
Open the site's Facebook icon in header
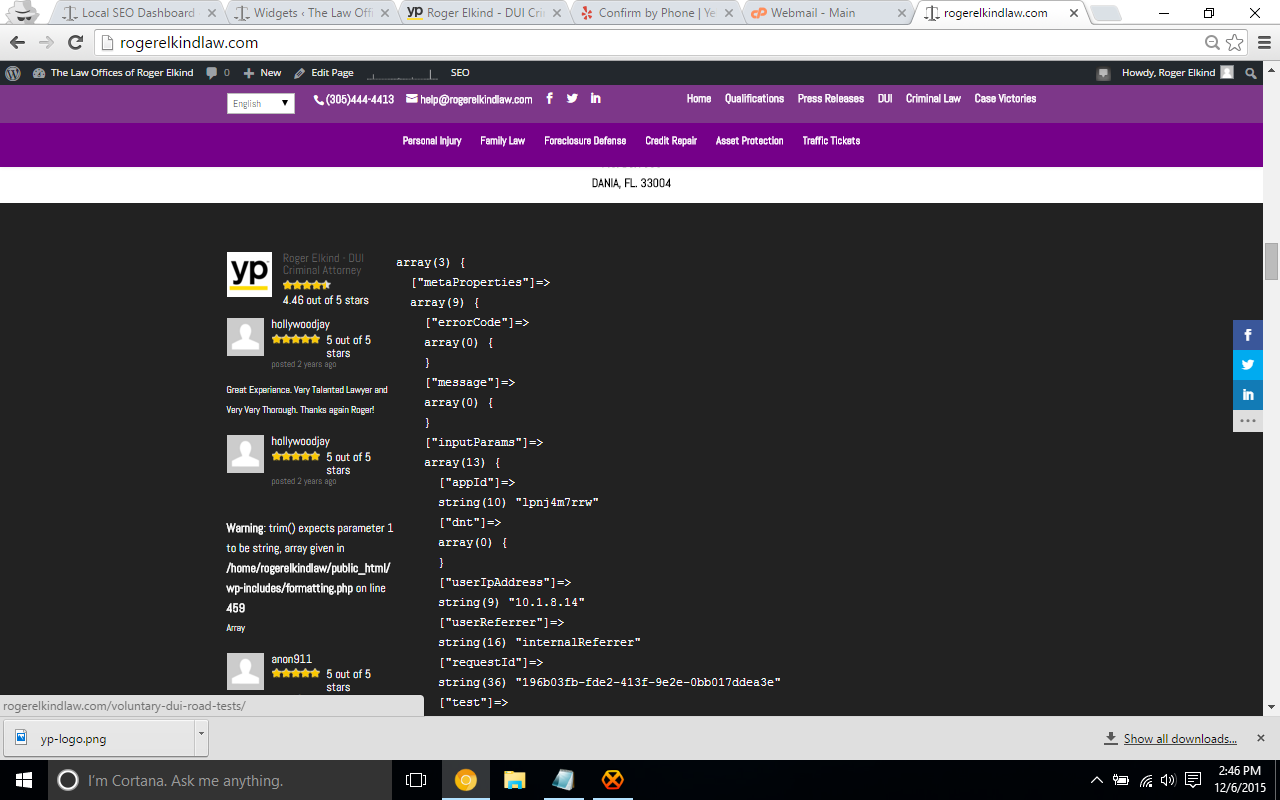pos(549,98)
